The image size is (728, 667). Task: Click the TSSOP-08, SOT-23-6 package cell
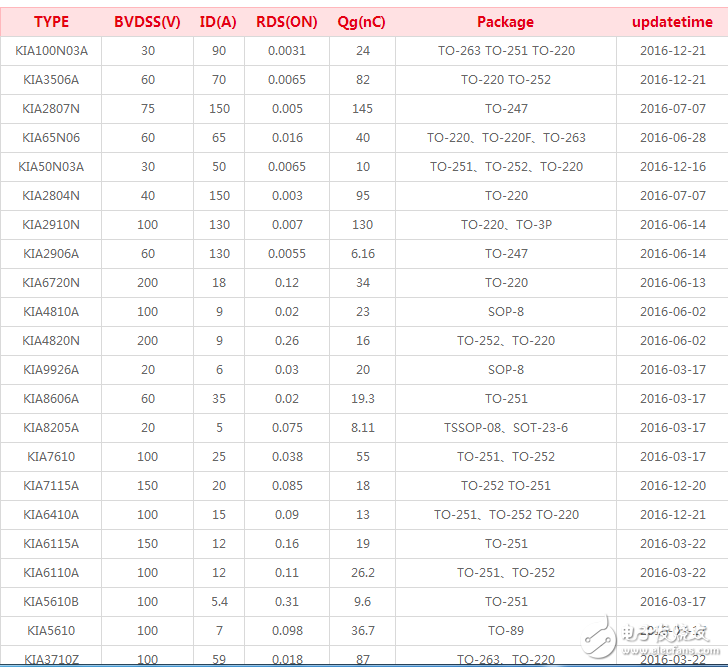point(506,428)
